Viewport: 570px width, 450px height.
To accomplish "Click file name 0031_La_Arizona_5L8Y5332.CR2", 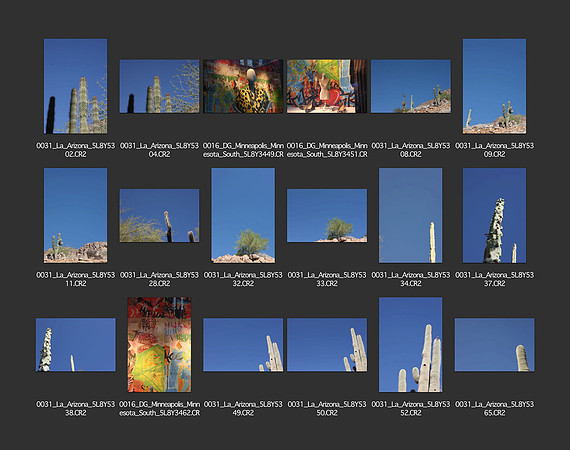I will coord(243,279).
